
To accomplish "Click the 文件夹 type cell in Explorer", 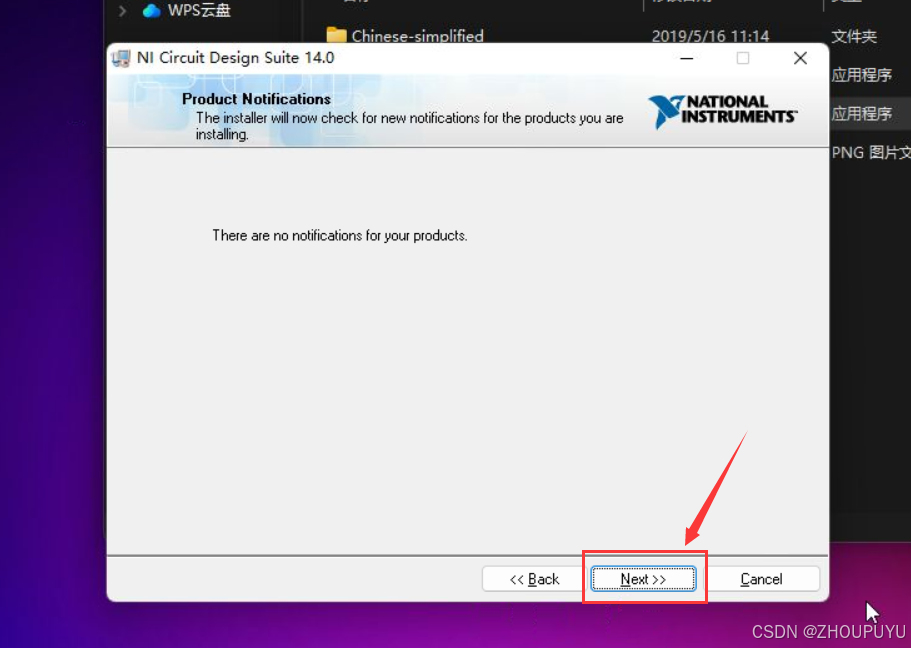I will pyautogui.click(x=853, y=37).
